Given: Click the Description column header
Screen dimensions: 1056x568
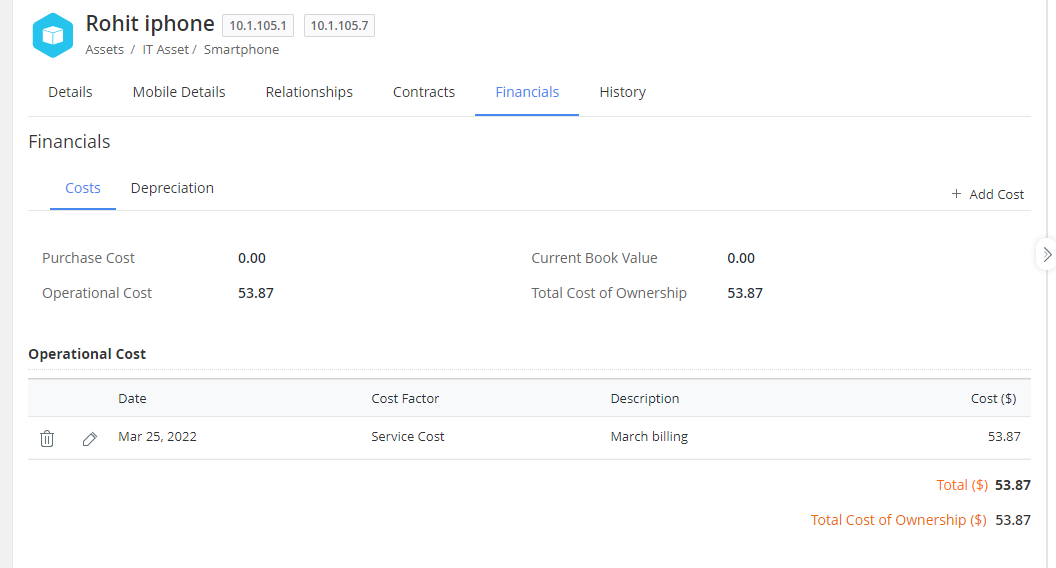Looking at the screenshot, I should pyautogui.click(x=645, y=398).
